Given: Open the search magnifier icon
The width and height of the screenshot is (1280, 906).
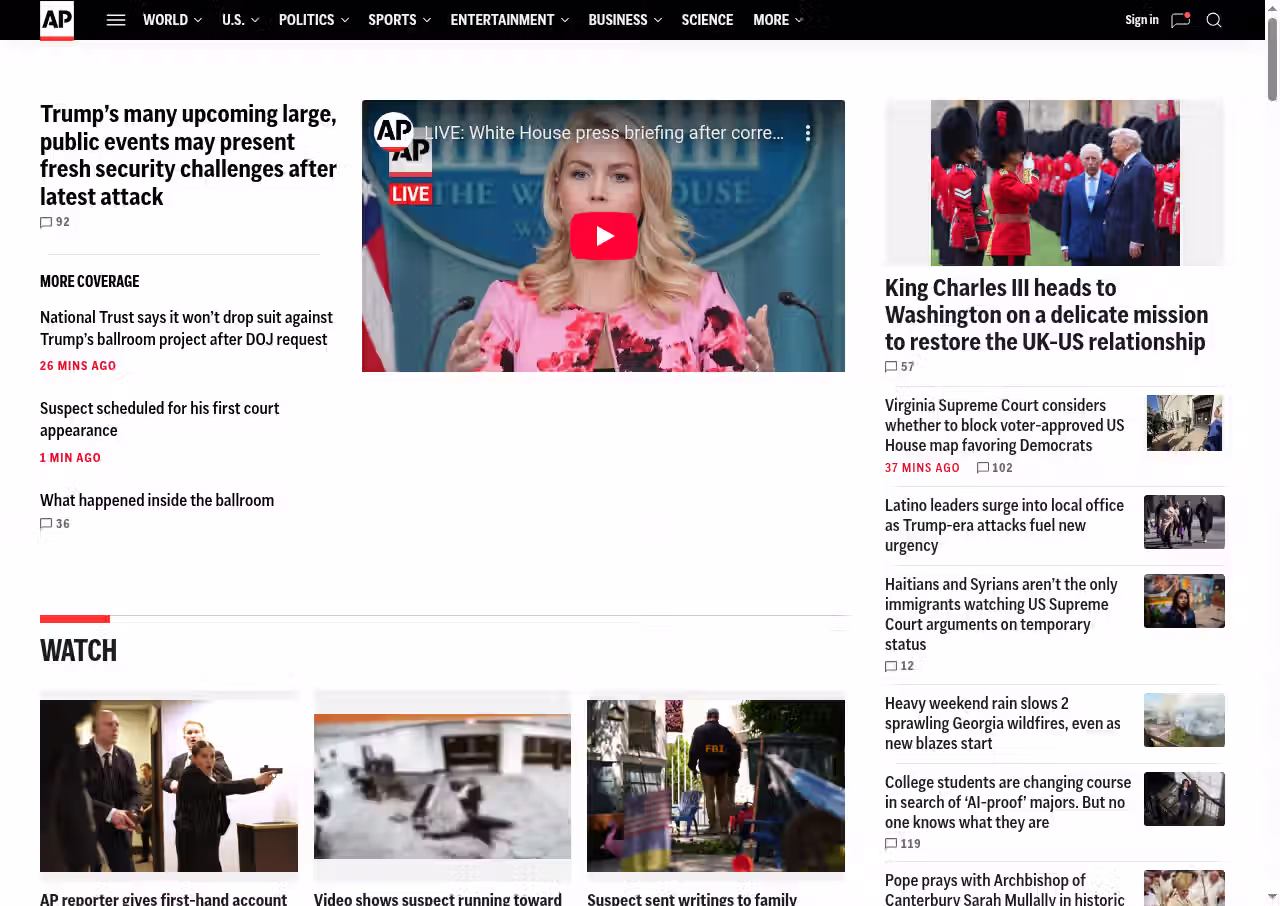Looking at the screenshot, I should 1214,20.
